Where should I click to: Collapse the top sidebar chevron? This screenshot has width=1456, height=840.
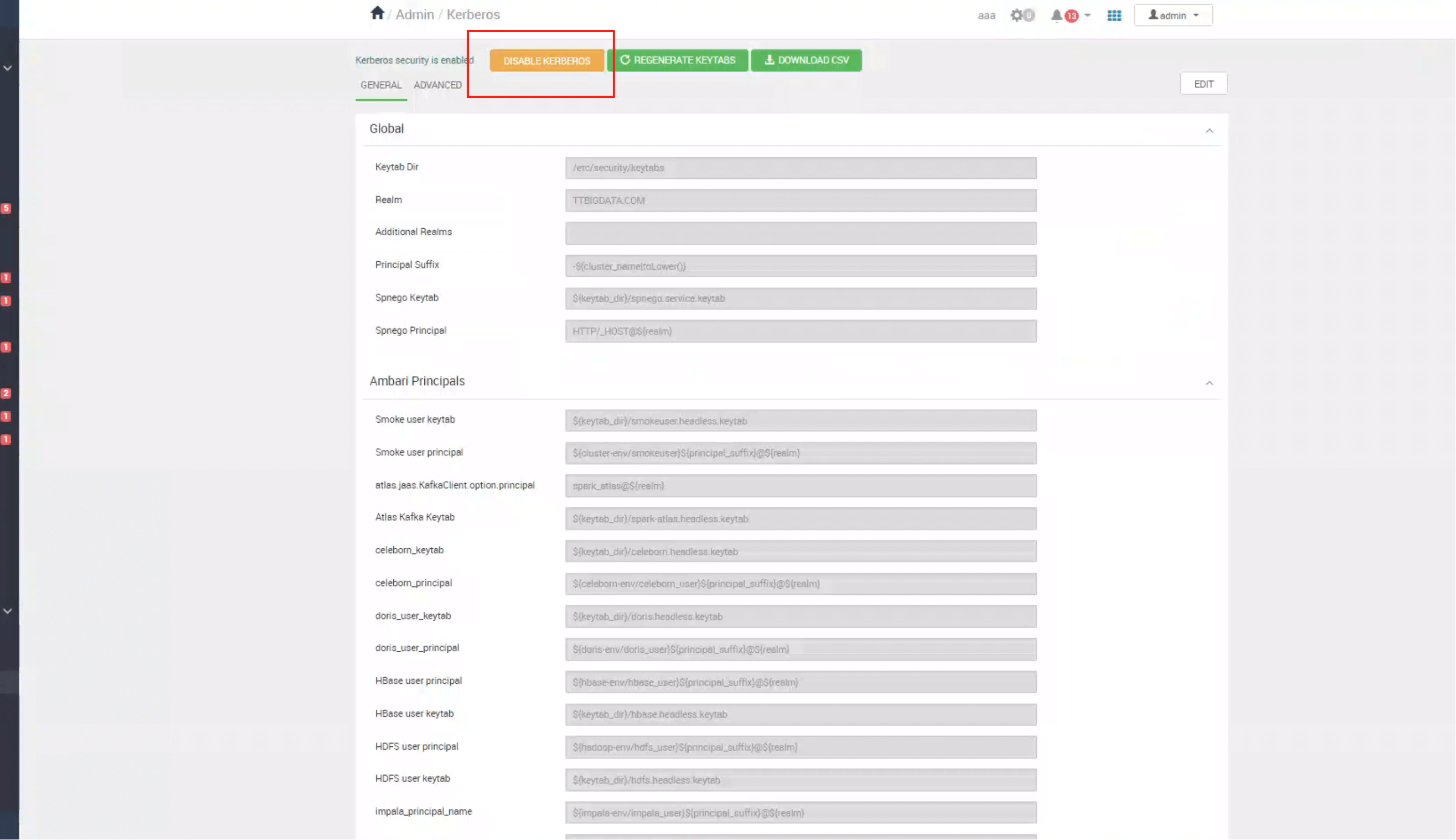point(7,68)
